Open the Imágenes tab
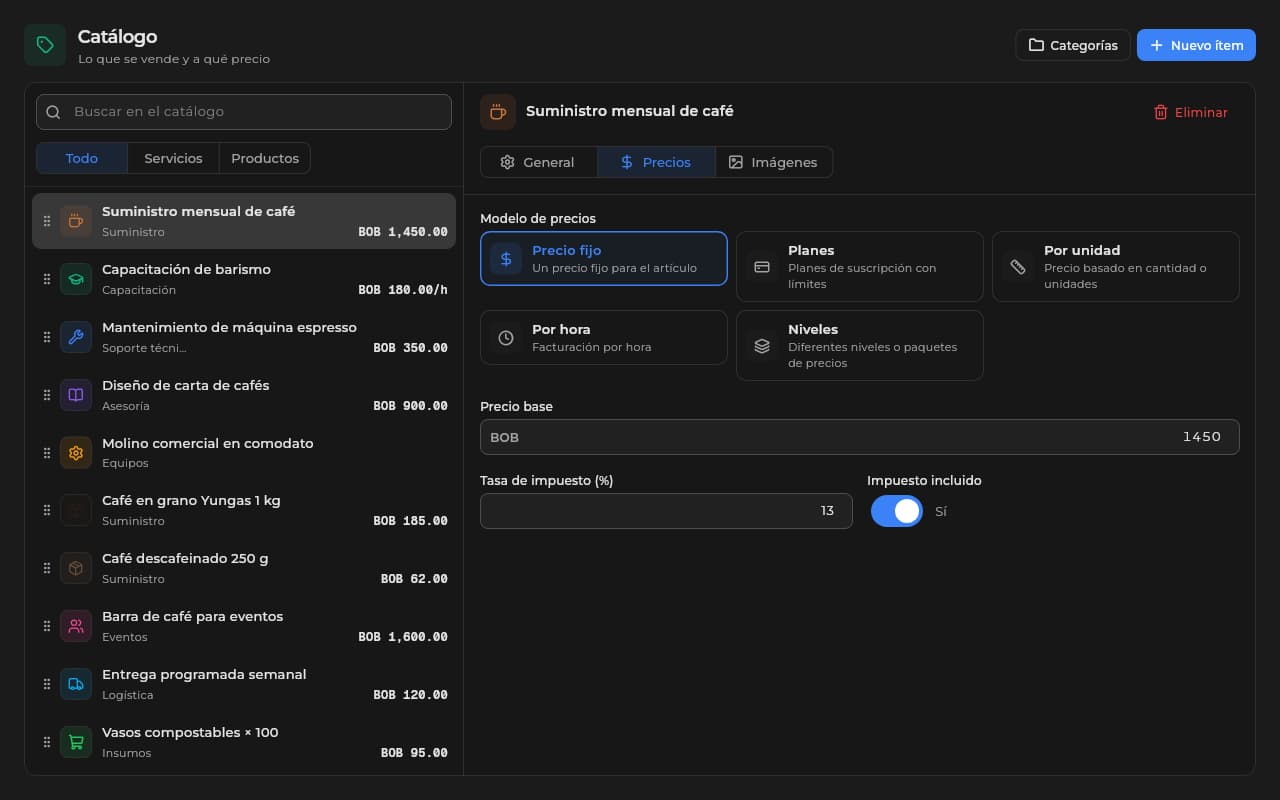This screenshot has width=1280, height=800. (x=774, y=162)
